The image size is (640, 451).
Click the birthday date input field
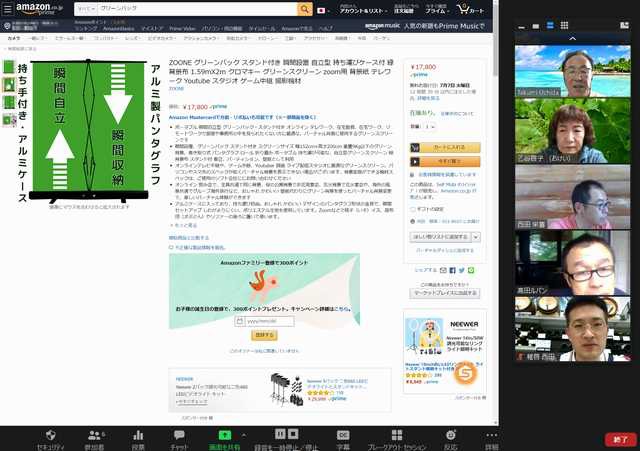(x=264, y=321)
